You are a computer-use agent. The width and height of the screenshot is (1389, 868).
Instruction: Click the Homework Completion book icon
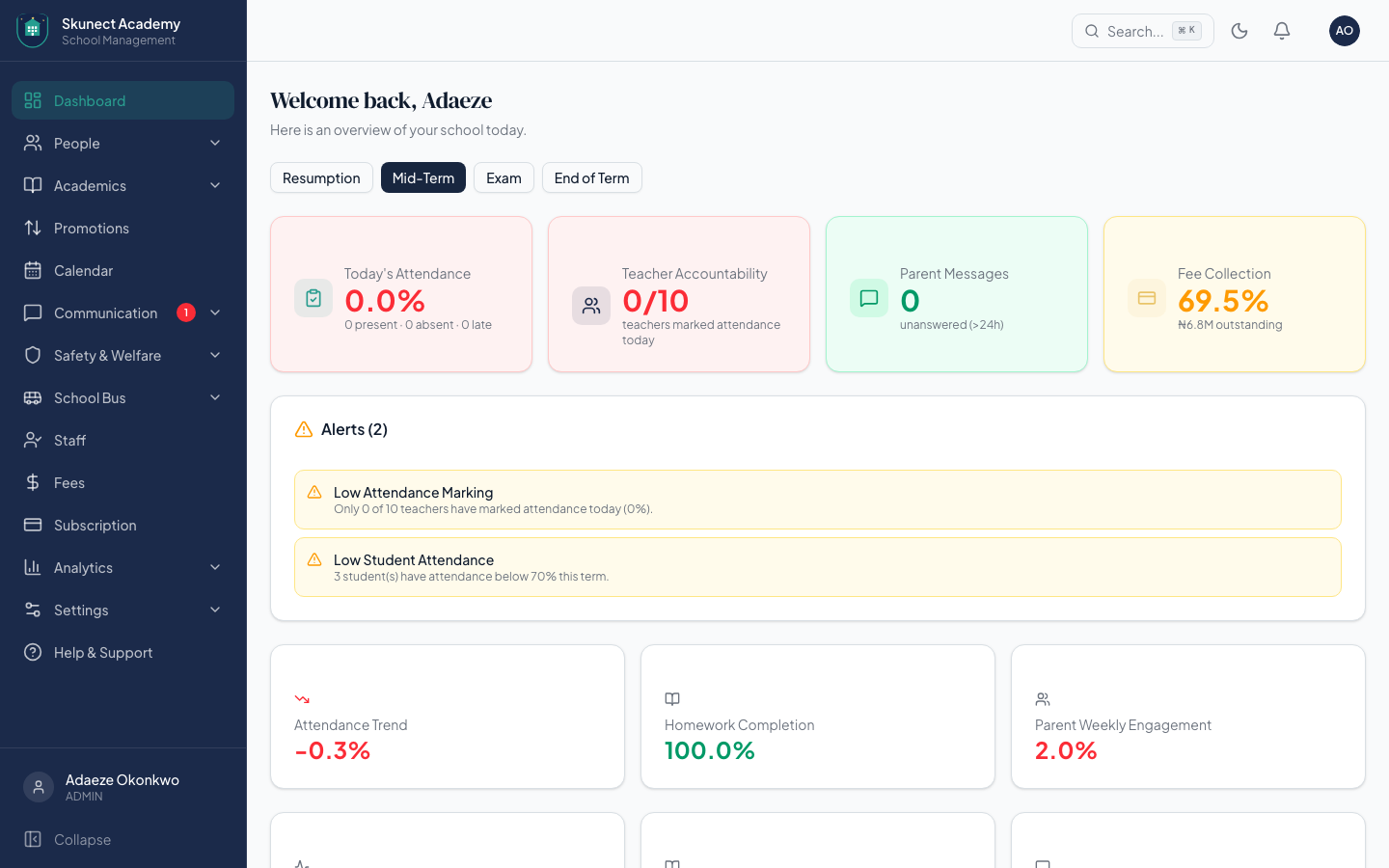(672, 699)
